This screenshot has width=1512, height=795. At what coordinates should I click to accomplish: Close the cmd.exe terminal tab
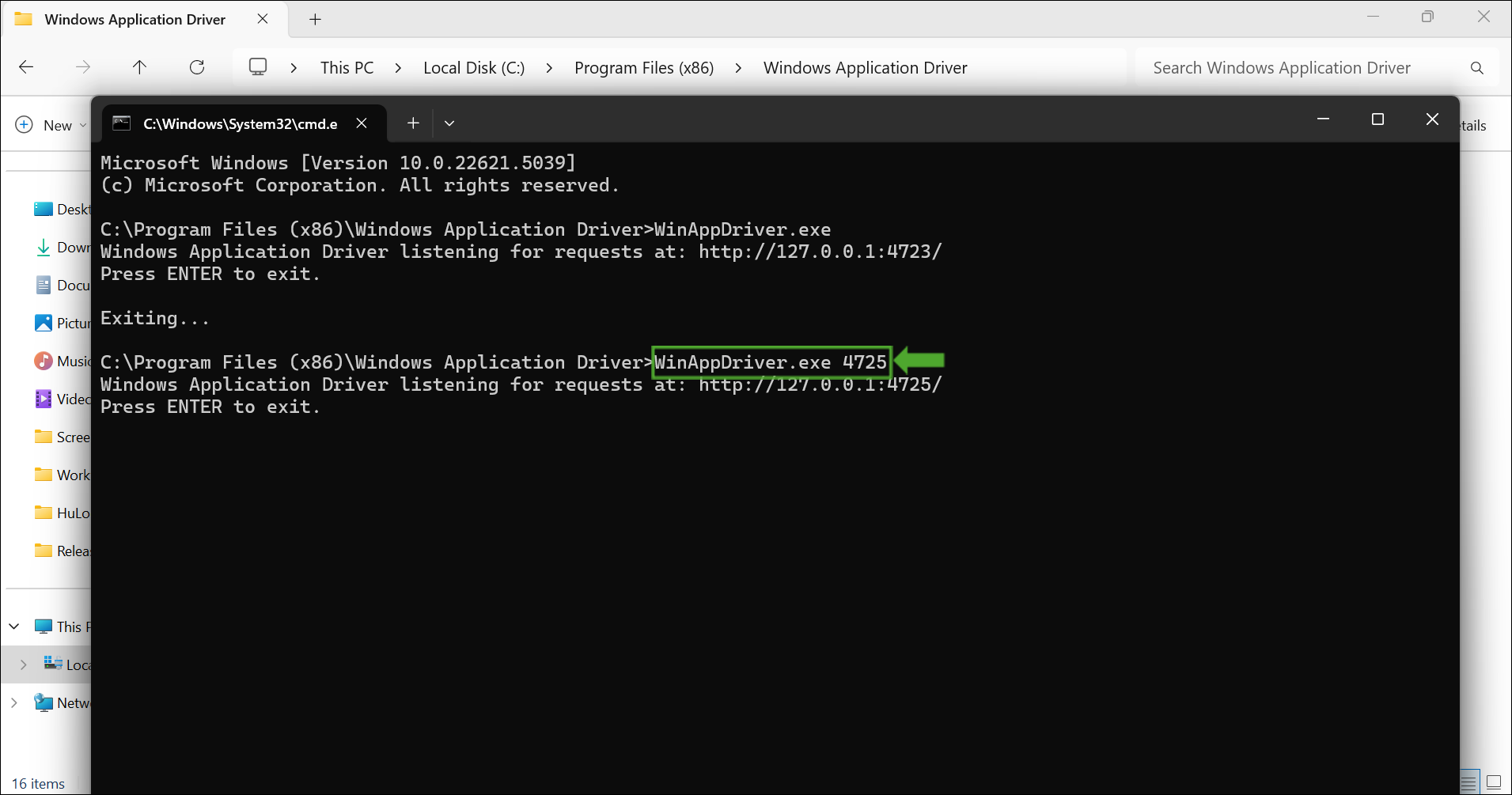[362, 123]
